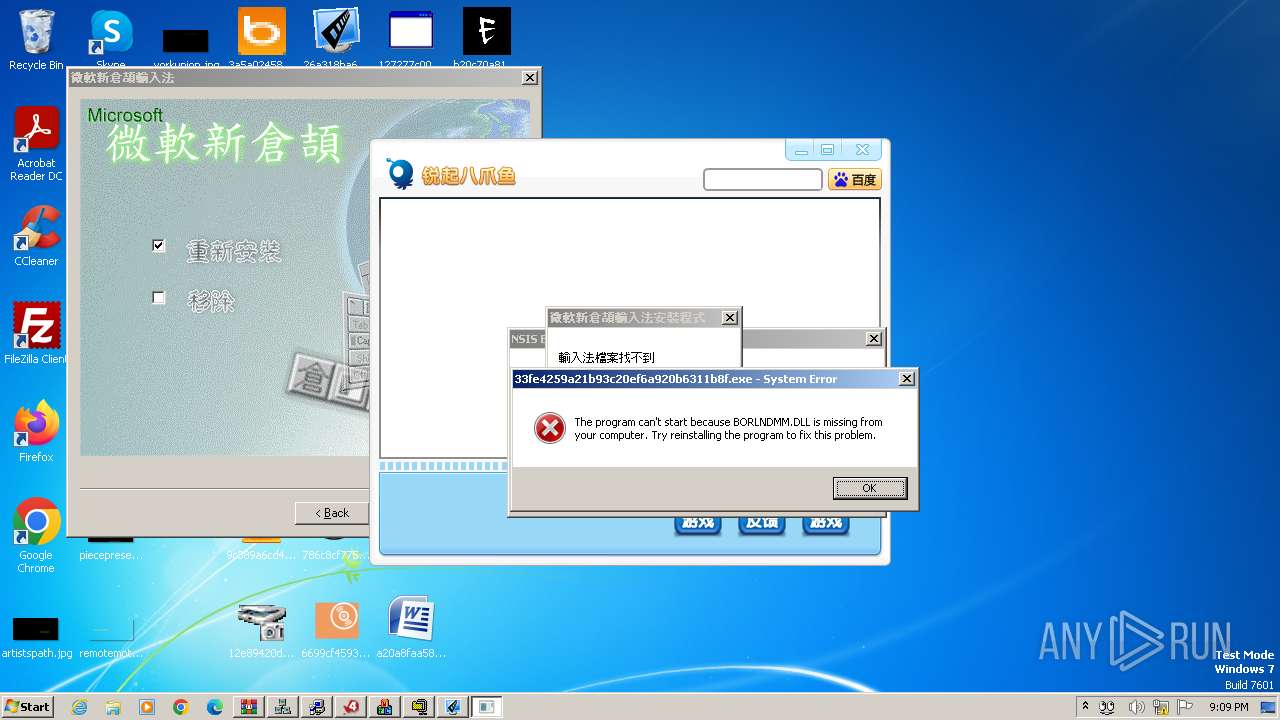Select the 26a318ba6 monitor desktop icon
This screenshot has height=720, width=1280.
(x=336, y=40)
